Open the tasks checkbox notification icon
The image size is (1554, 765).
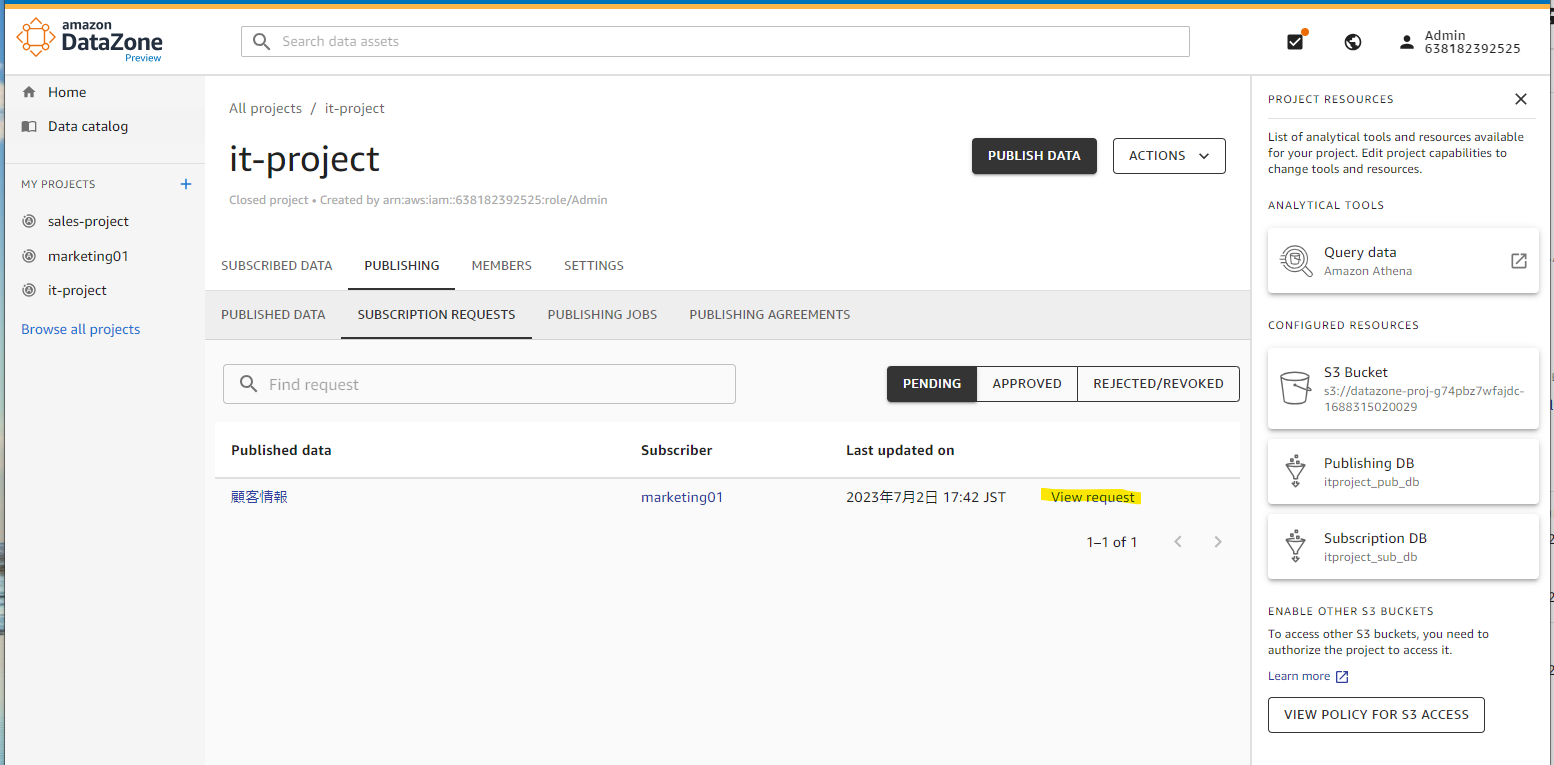[x=1296, y=41]
